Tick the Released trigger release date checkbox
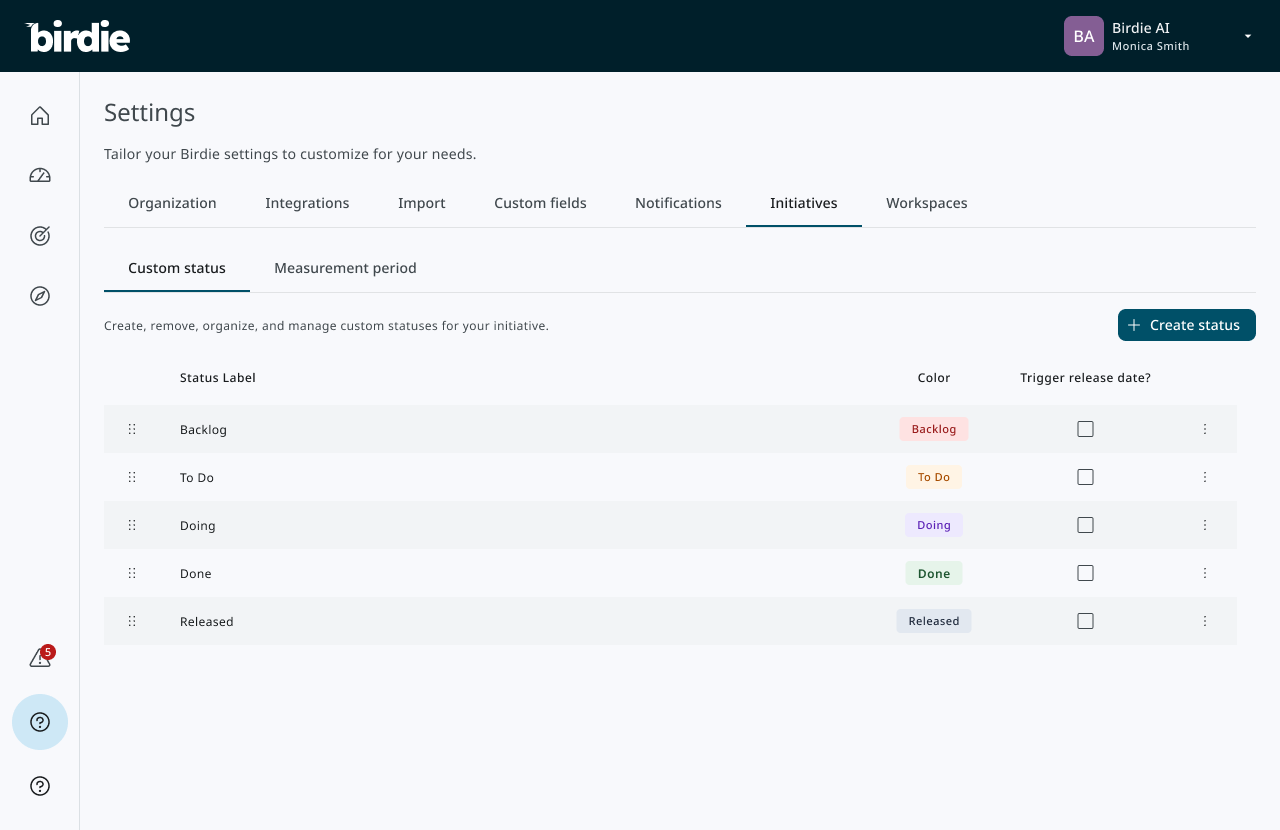Screen dimensions: 1280x830 1085,621
